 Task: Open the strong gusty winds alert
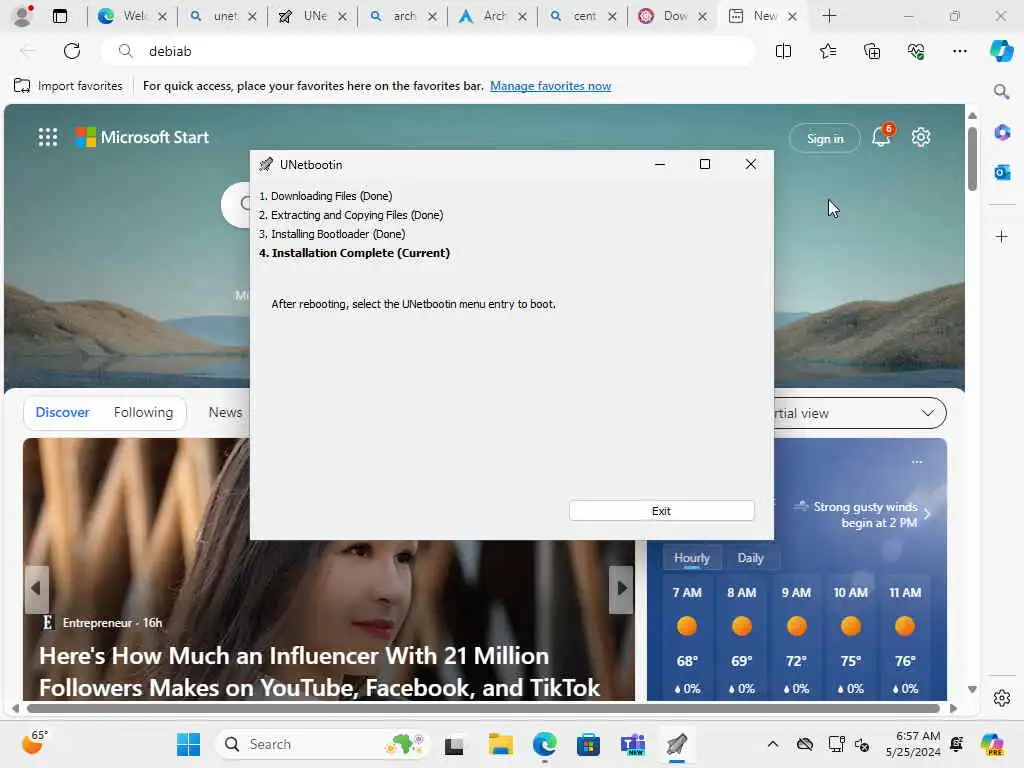point(862,515)
